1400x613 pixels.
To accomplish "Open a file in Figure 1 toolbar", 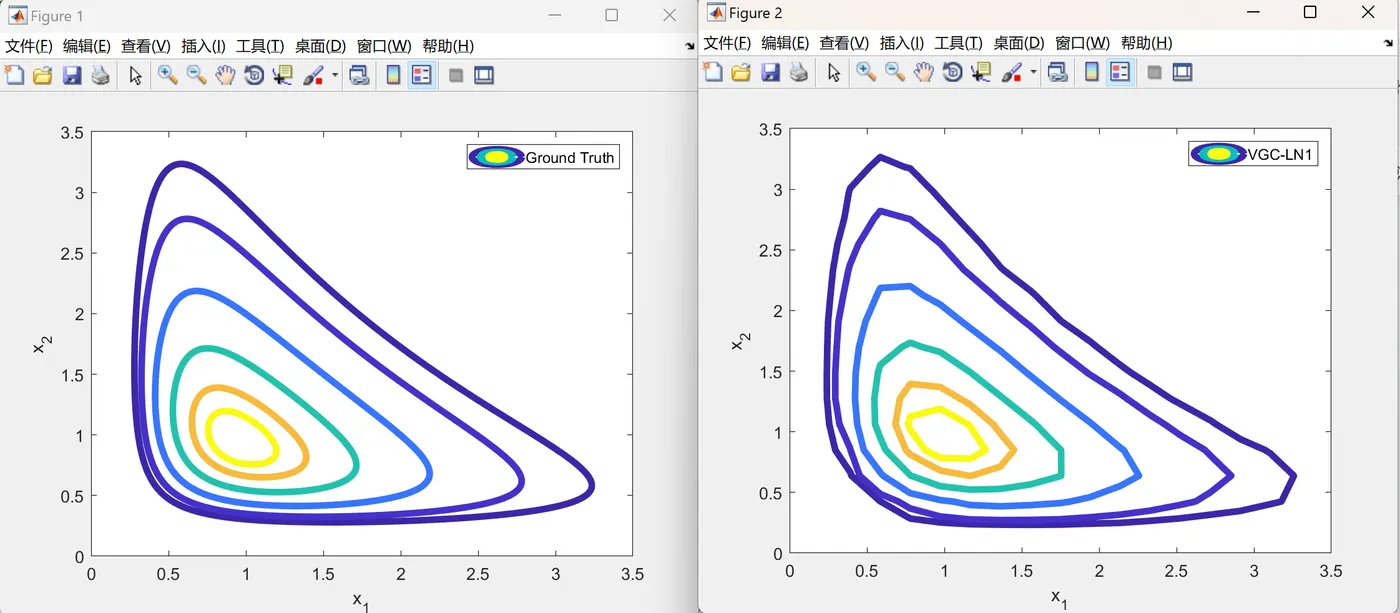I will pyautogui.click(x=42, y=75).
